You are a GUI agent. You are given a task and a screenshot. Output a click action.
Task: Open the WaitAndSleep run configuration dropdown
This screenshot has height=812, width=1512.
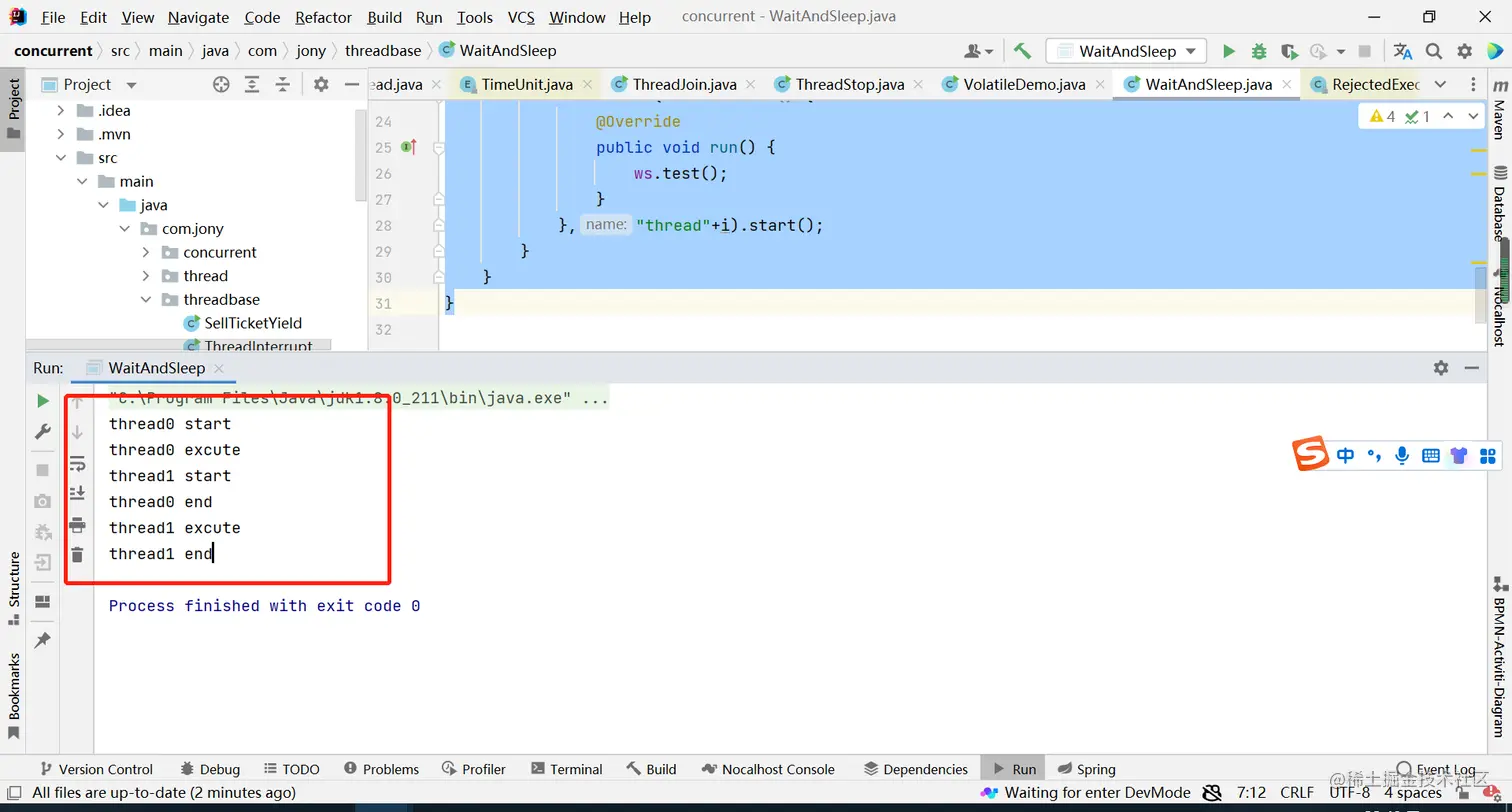(1126, 51)
